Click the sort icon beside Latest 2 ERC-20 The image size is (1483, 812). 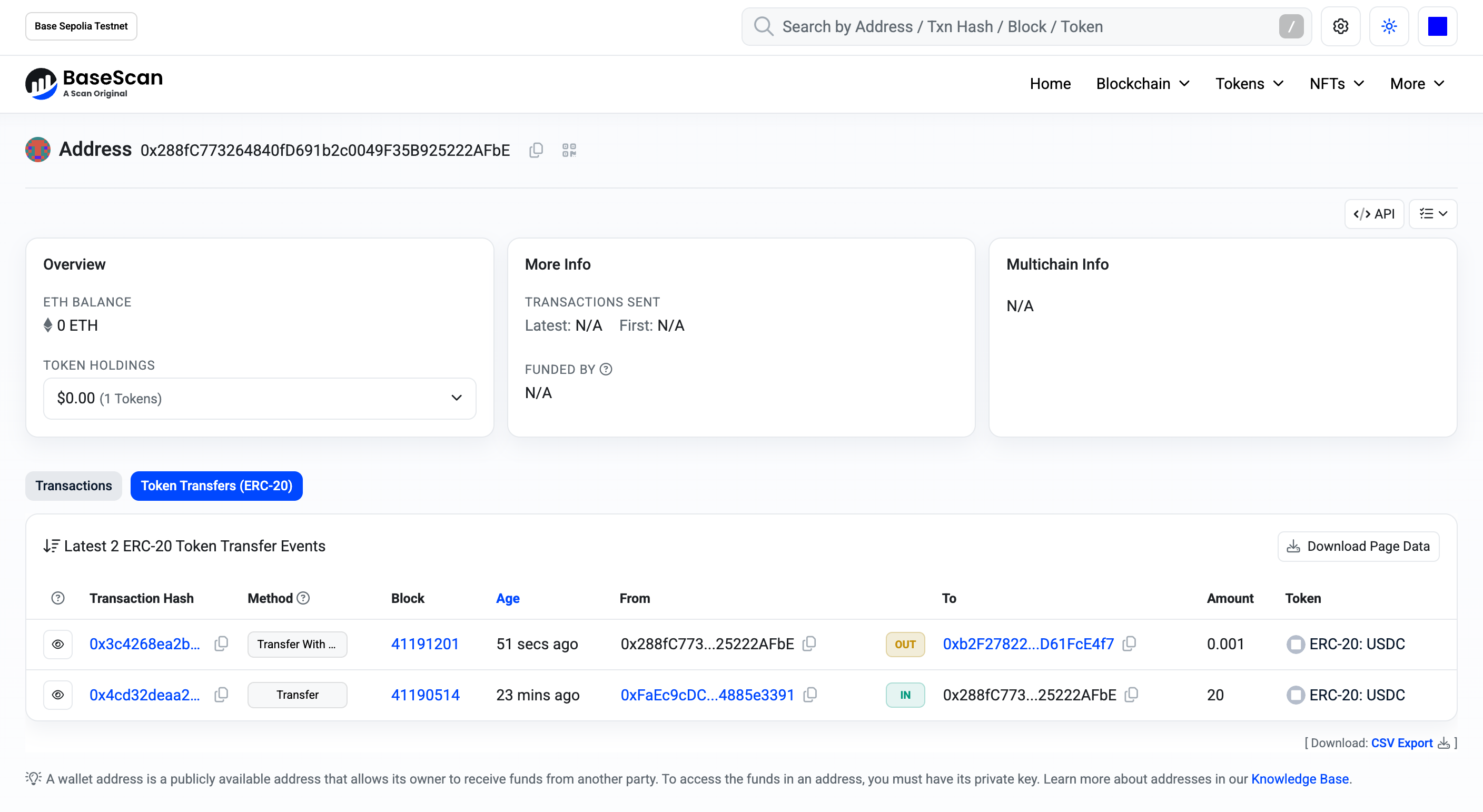51,546
